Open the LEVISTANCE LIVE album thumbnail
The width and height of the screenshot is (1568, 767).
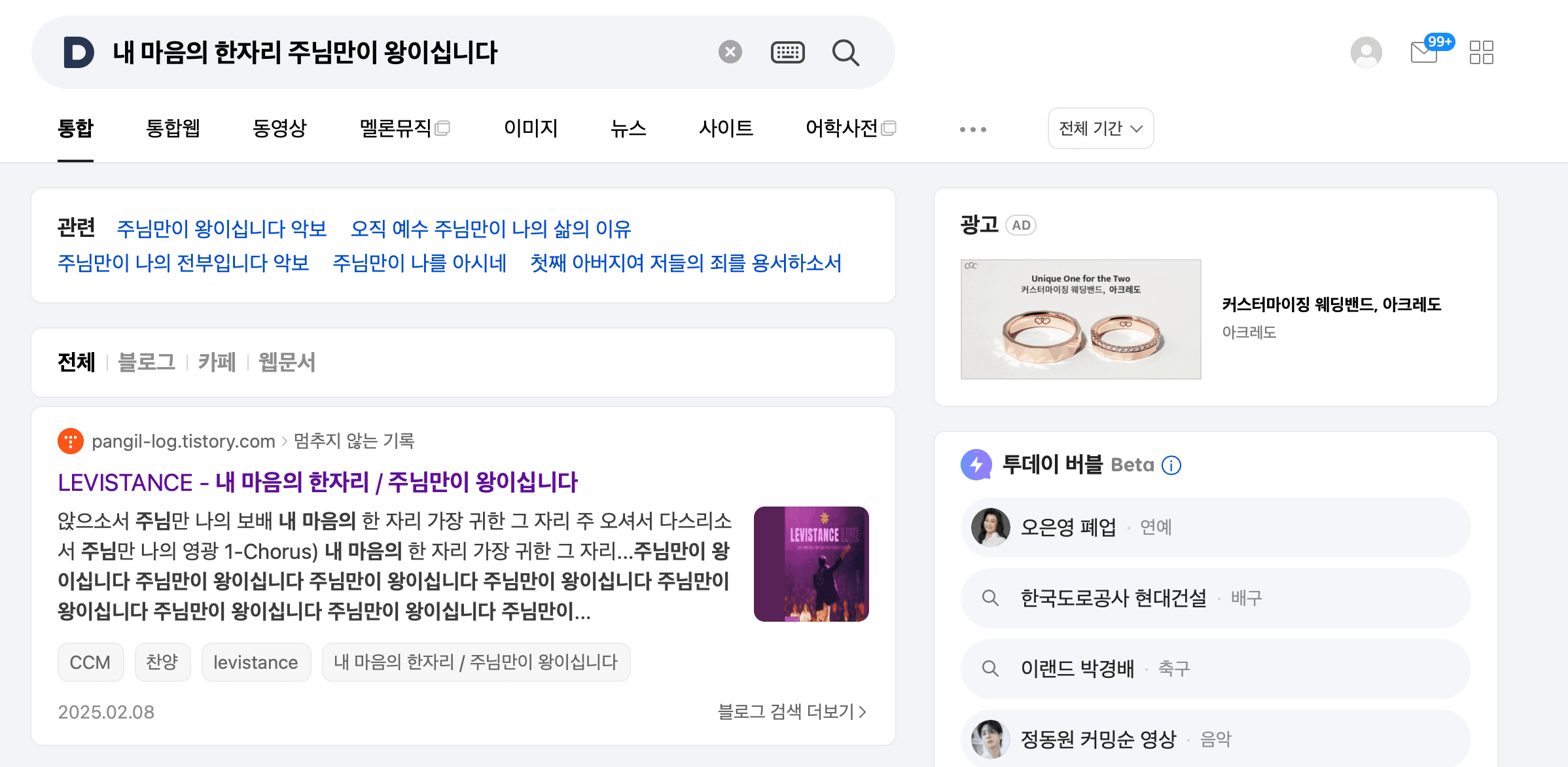coord(811,564)
